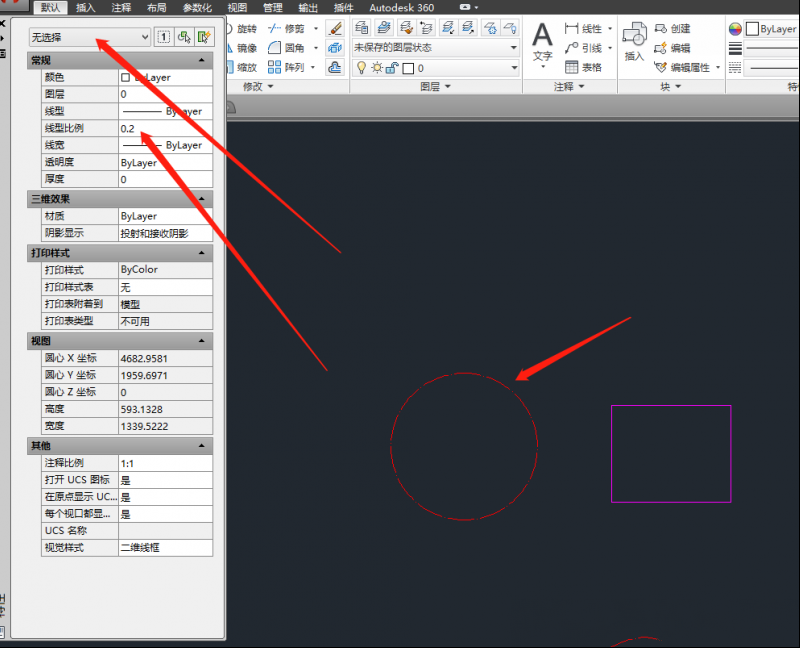Select the Rotate (旋转) tool
800x648 pixels.
click(242, 29)
